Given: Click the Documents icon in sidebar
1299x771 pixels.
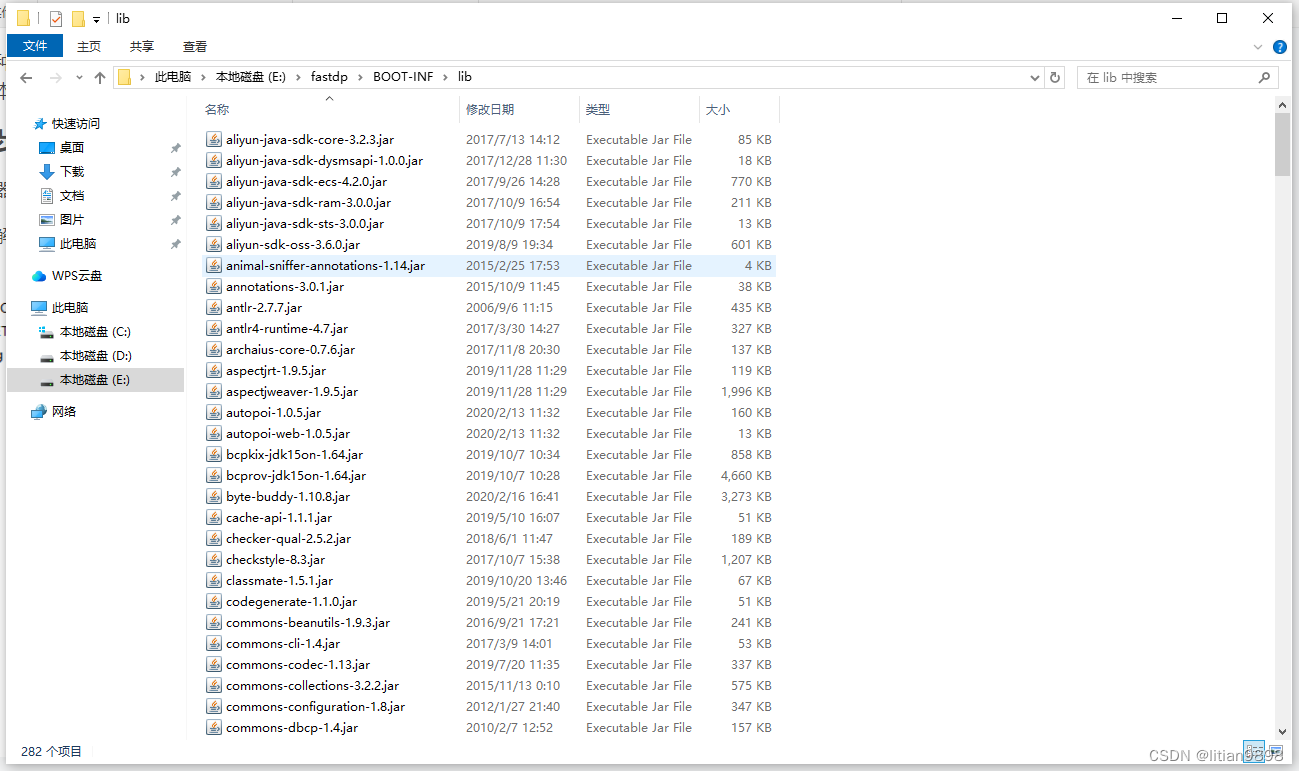Looking at the screenshot, I should pyautogui.click(x=47, y=196).
